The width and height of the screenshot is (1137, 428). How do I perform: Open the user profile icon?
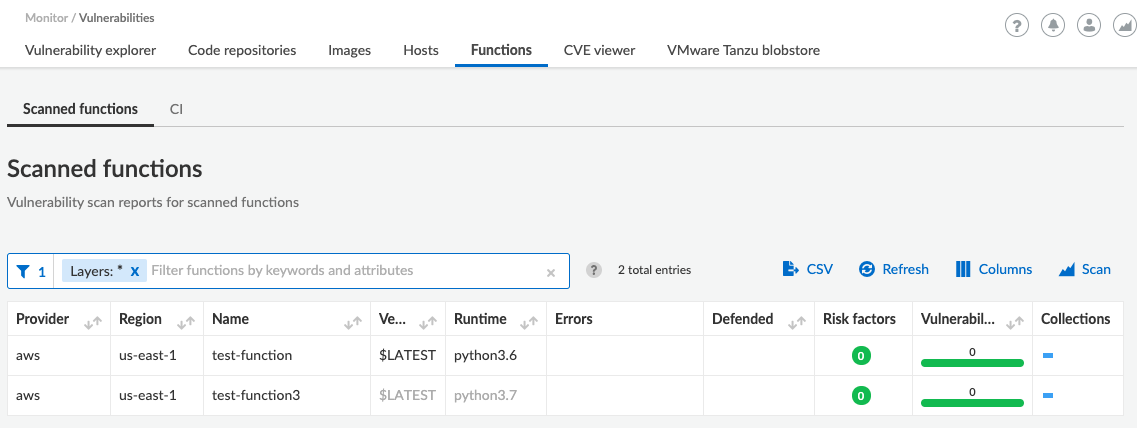(x=1088, y=26)
